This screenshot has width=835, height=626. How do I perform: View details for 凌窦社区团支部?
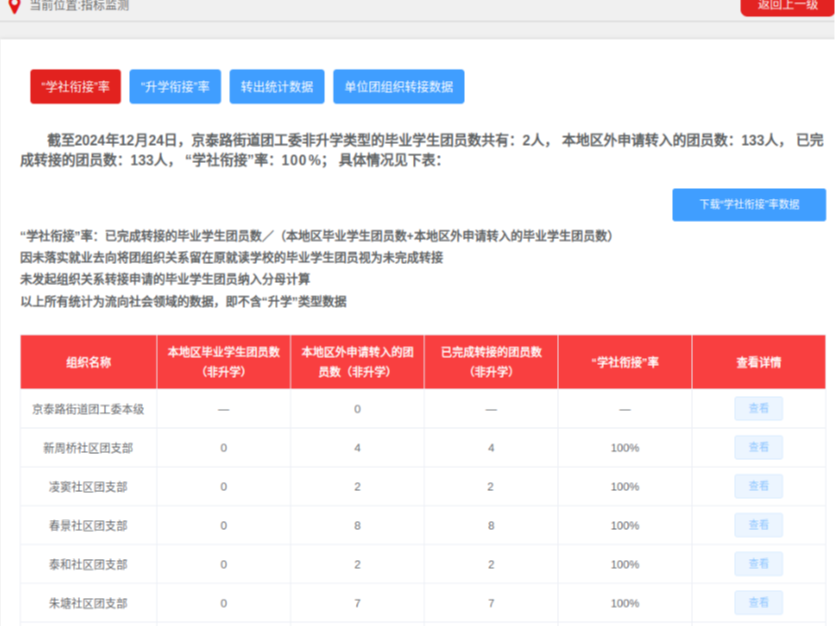pos(758,486)
